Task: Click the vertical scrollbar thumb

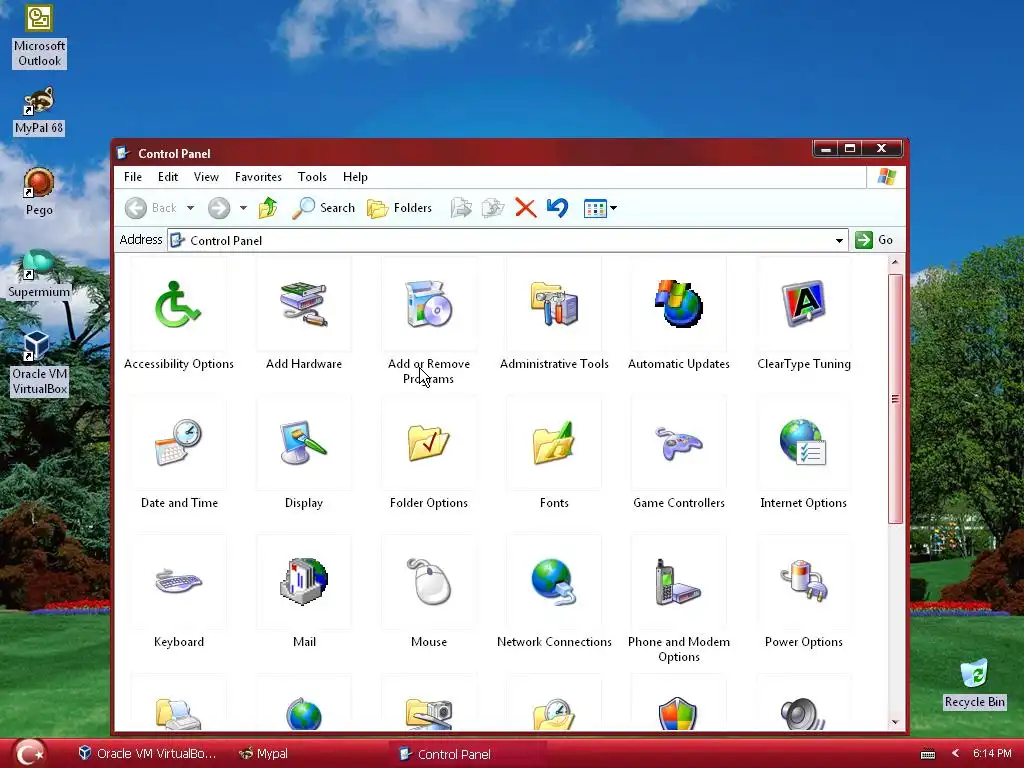Action: 895,398
